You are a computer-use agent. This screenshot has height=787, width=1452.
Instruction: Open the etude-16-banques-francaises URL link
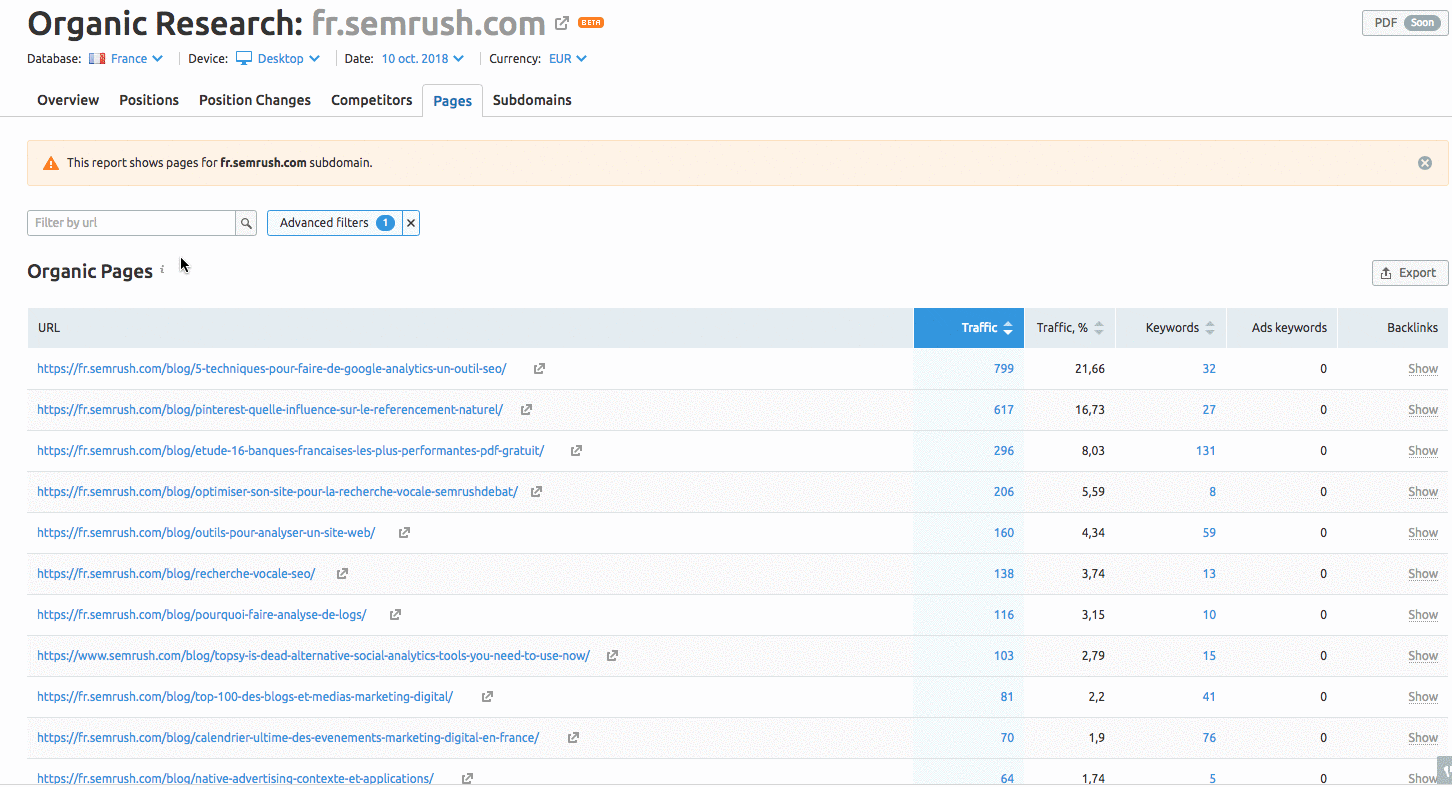(x=291, y=451)
